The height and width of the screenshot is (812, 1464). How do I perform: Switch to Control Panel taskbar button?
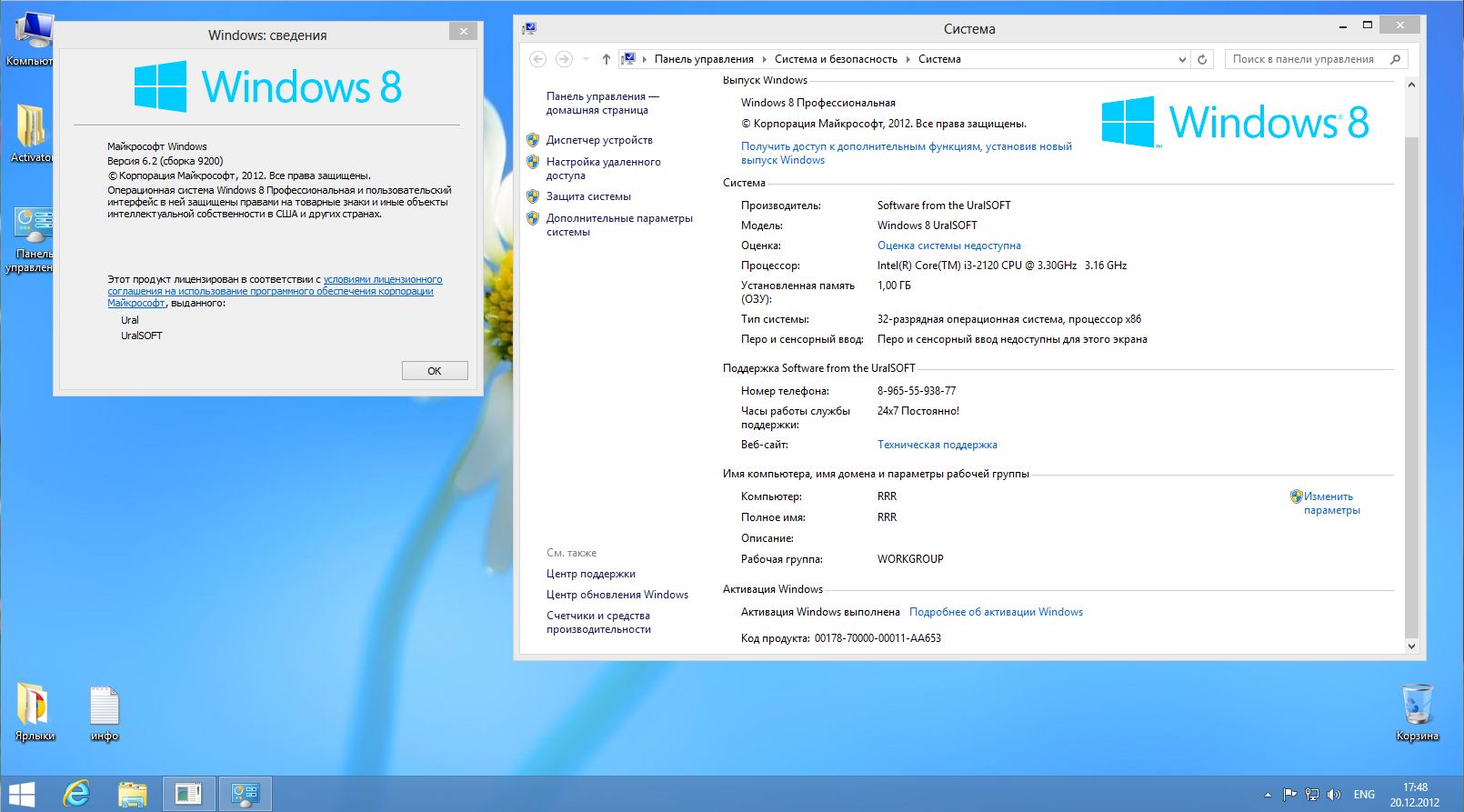click(x=245, y=794)
